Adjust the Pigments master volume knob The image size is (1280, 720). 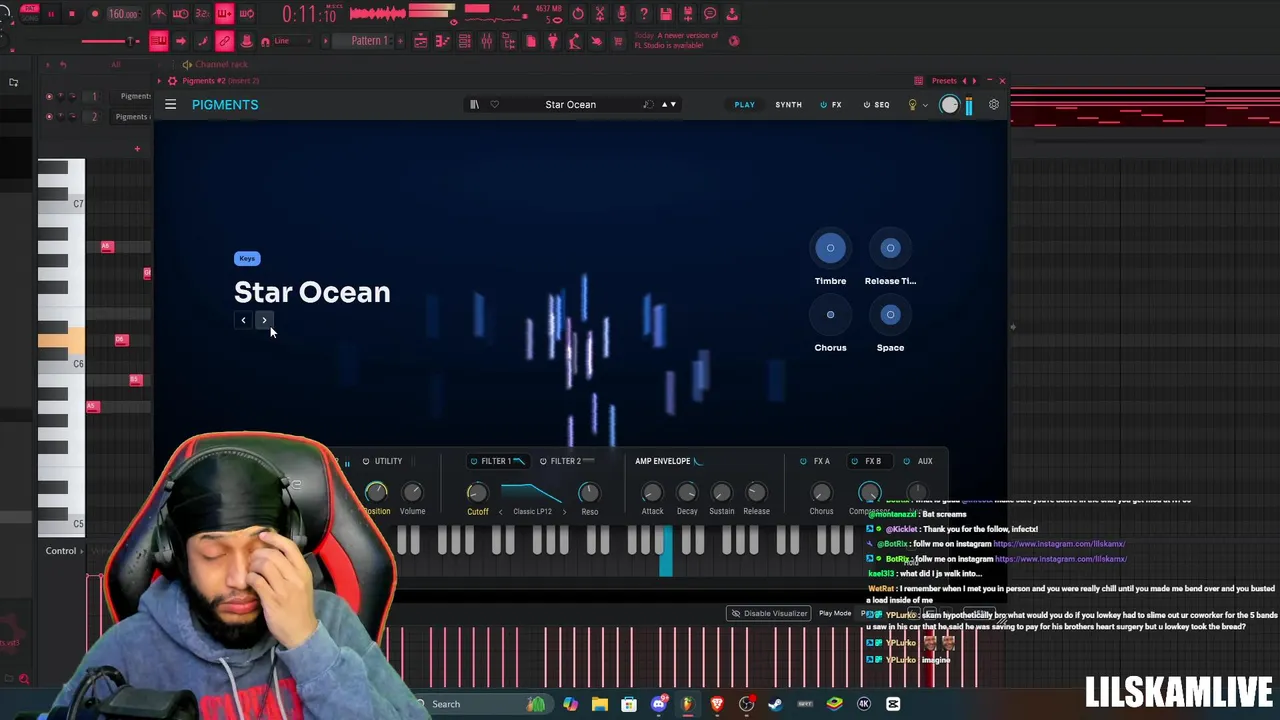949,105
